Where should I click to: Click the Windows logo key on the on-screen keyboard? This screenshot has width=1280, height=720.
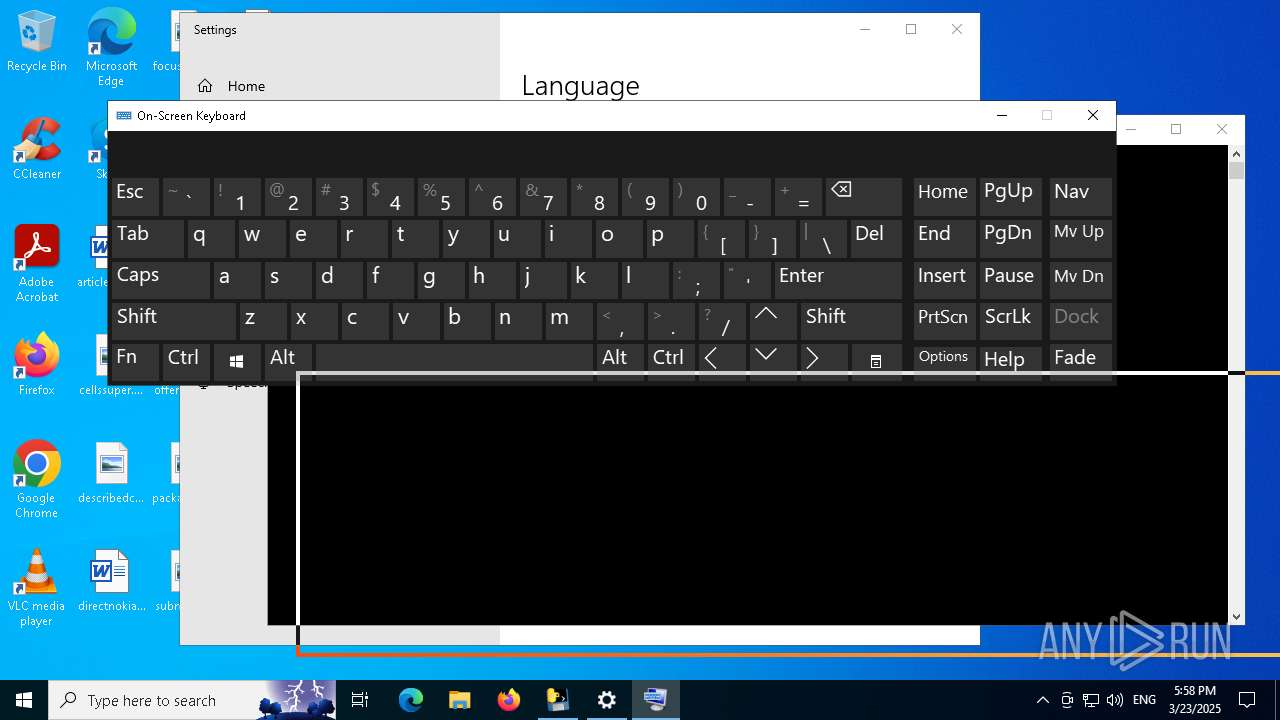tap(236, 362)
